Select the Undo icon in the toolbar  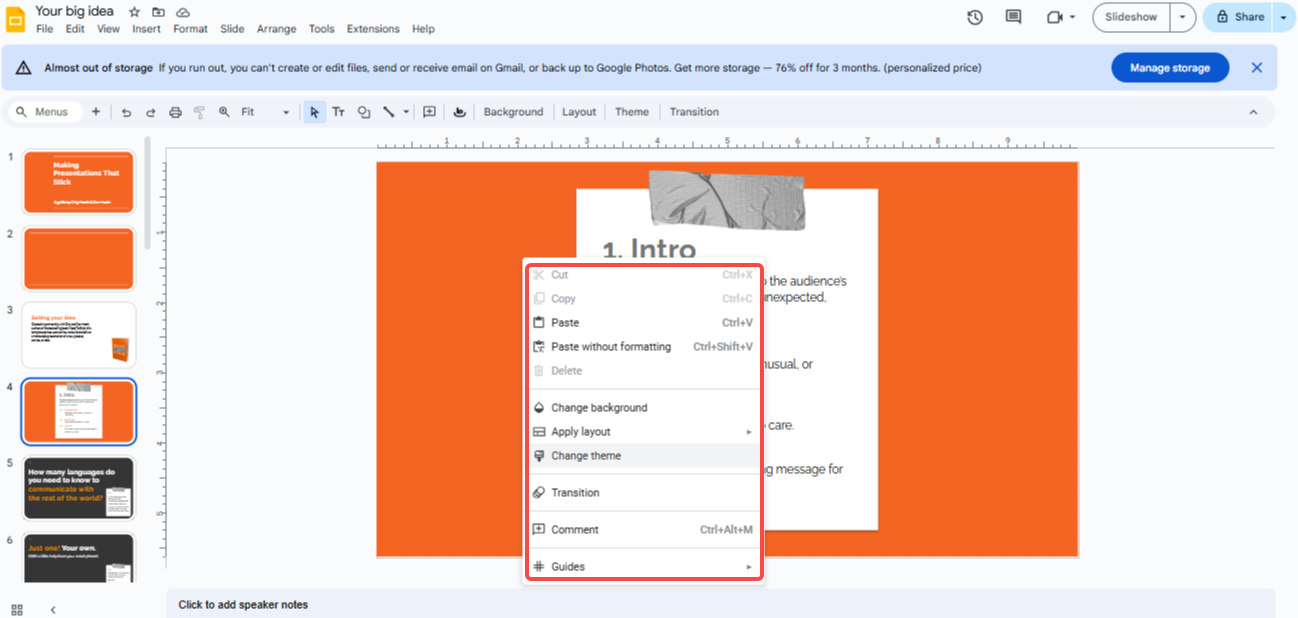click(127, 112)
